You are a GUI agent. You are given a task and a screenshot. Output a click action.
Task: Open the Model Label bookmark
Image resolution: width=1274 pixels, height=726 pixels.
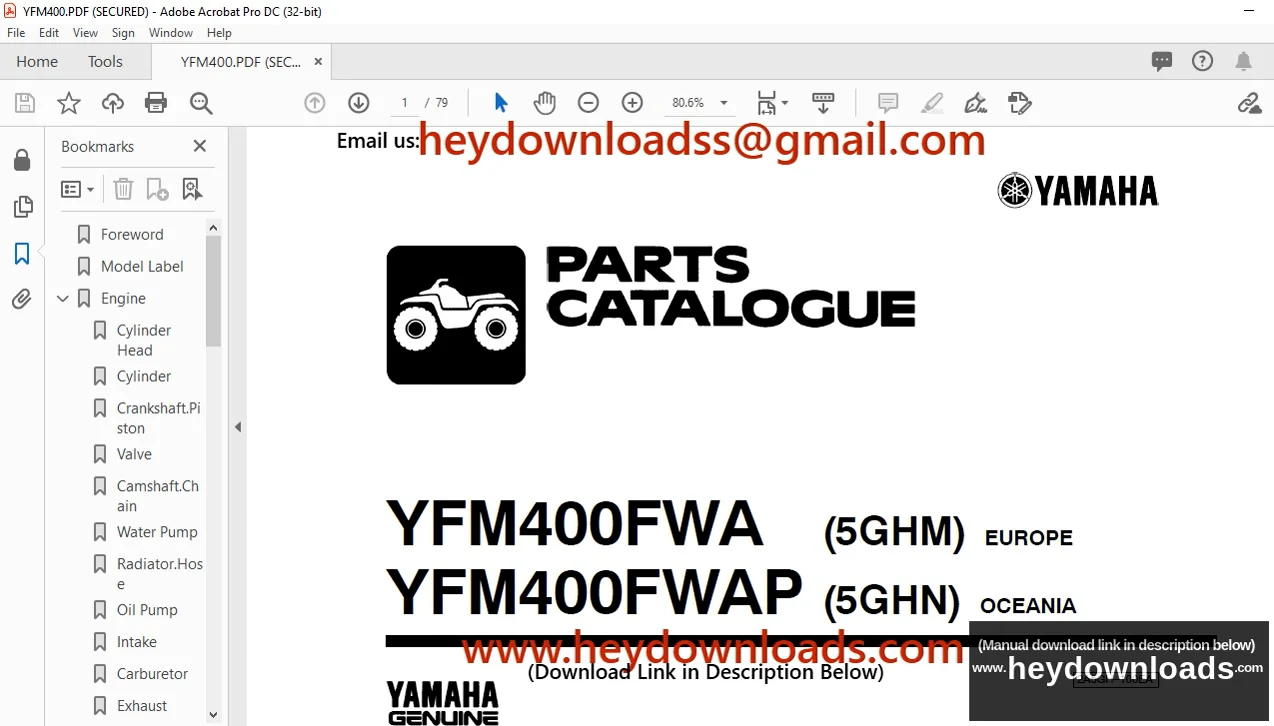click(142, 266)
